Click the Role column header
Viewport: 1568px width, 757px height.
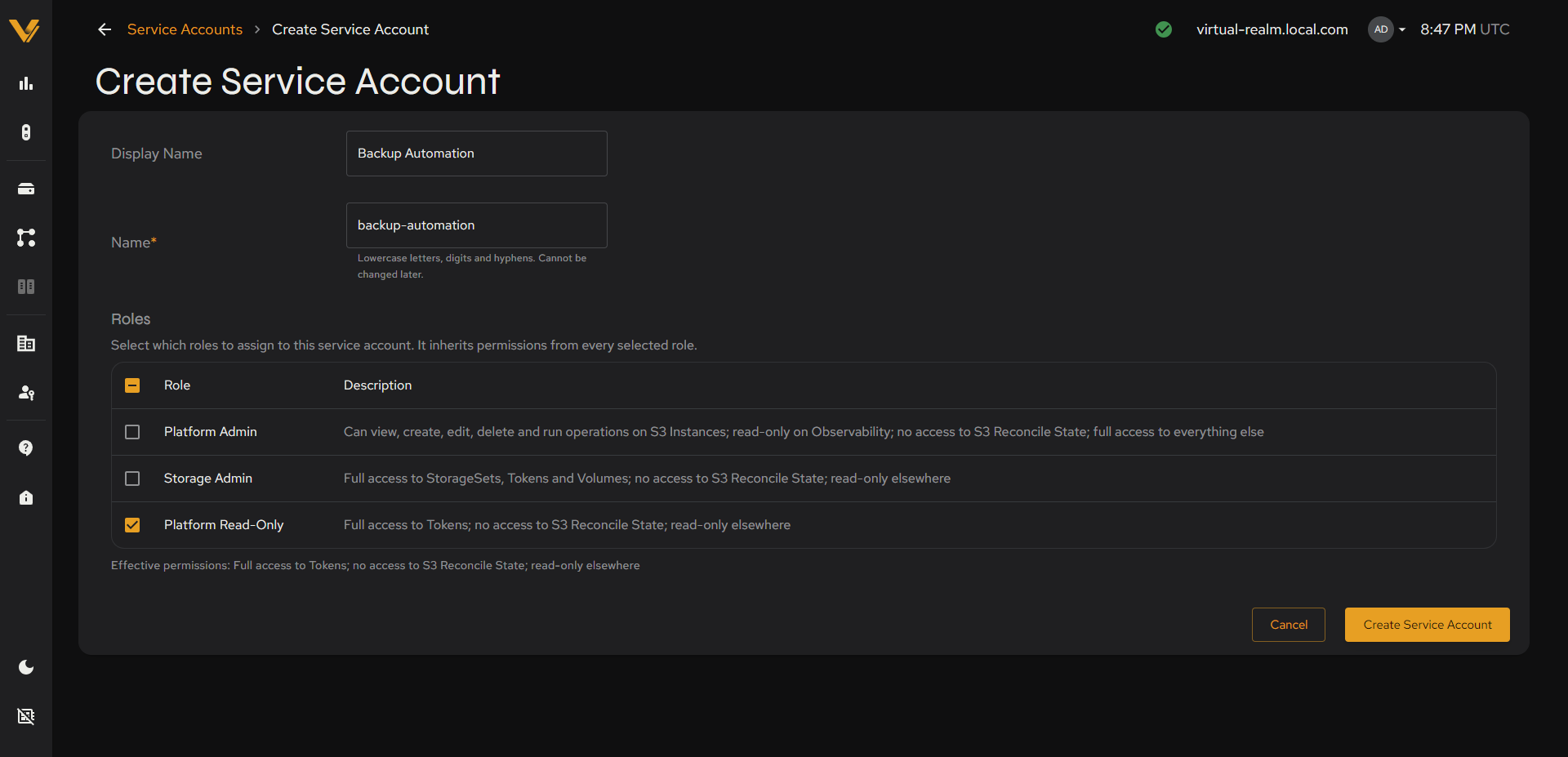177,385
